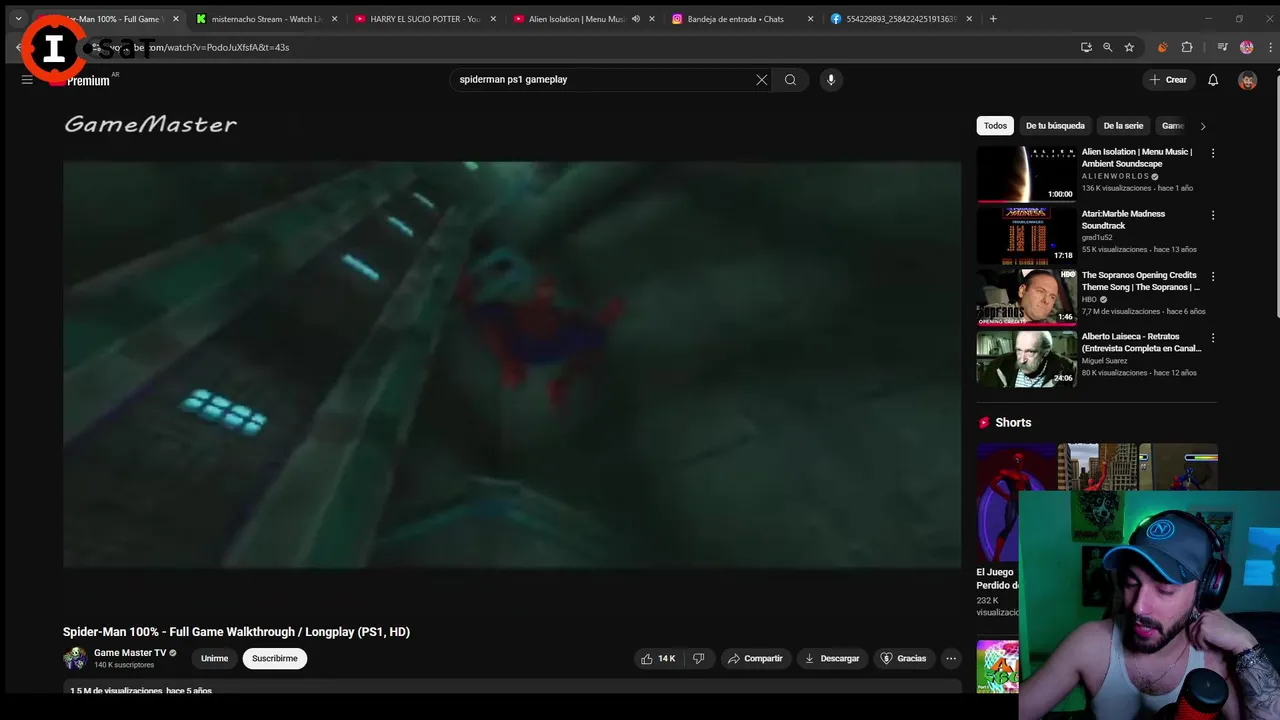Open options for Alien Isolation recommended video
This screenshot has width=1280, height=720.
pos(1213,153)
